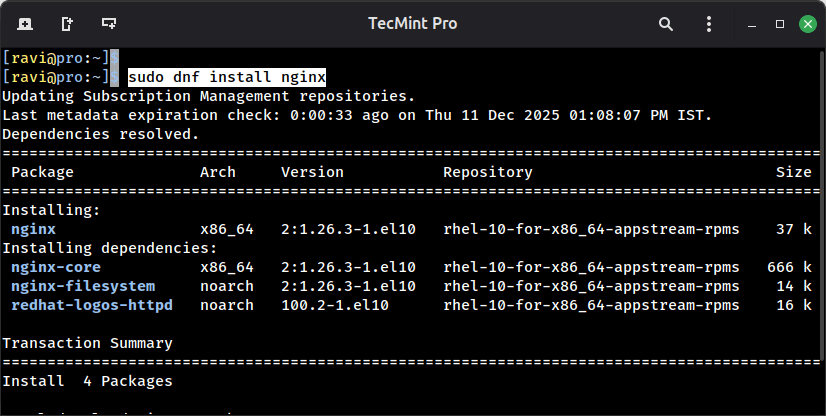This screenshot has width=826, height=416.
Task: Click the Version column header
Action: pyautogui.click(x=312, y=172)
